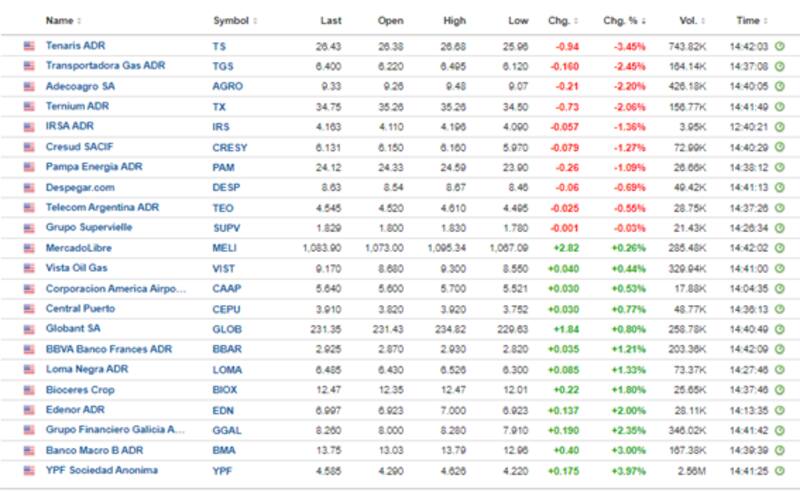Sort by Symbol using its header arrow
This screenshot has height=492, width=800.
tap(254, 21)
